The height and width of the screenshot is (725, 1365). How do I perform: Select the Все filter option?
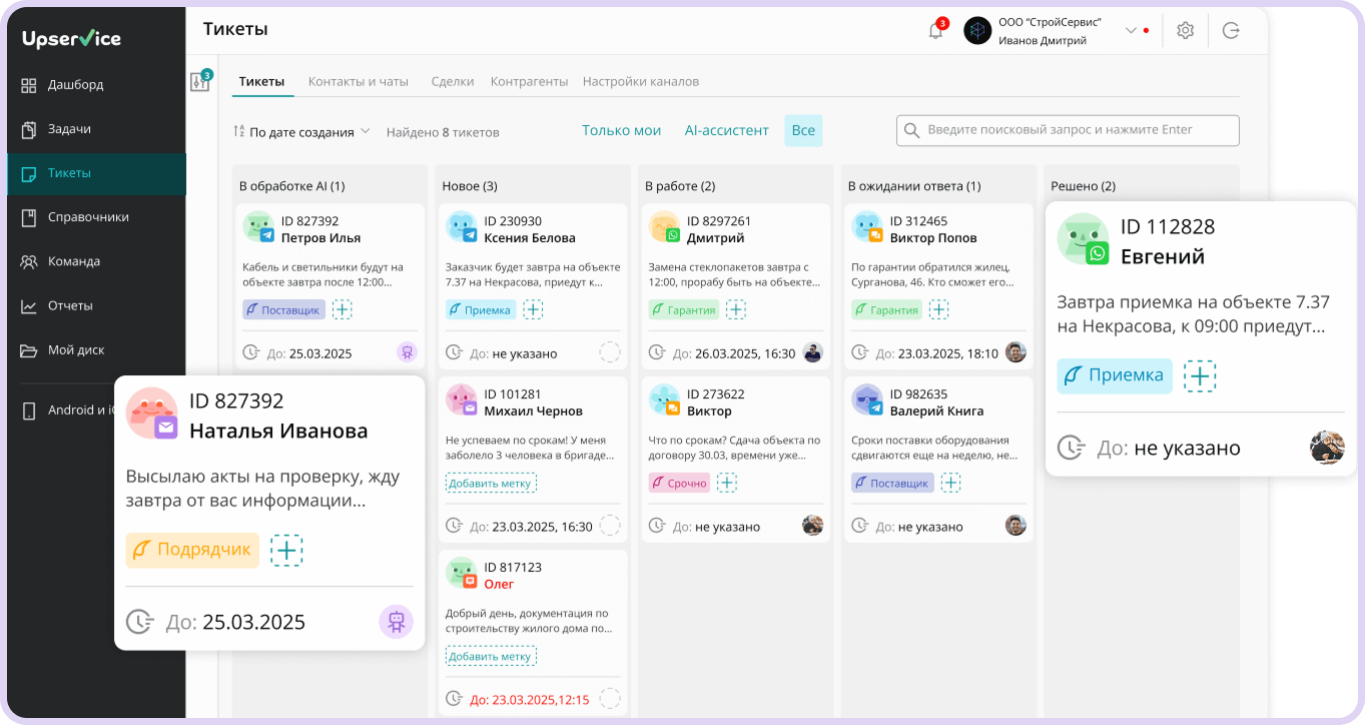click(803, 131)
